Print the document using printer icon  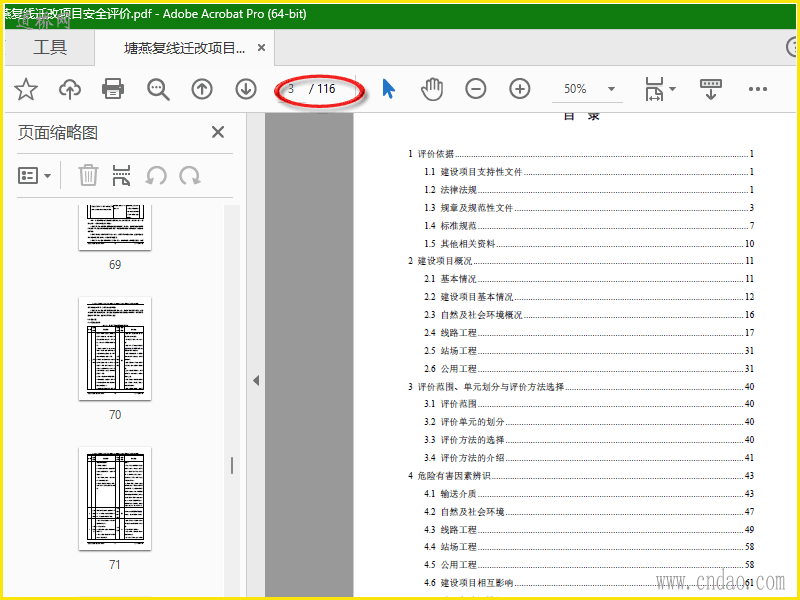click(x=113, y=89)
